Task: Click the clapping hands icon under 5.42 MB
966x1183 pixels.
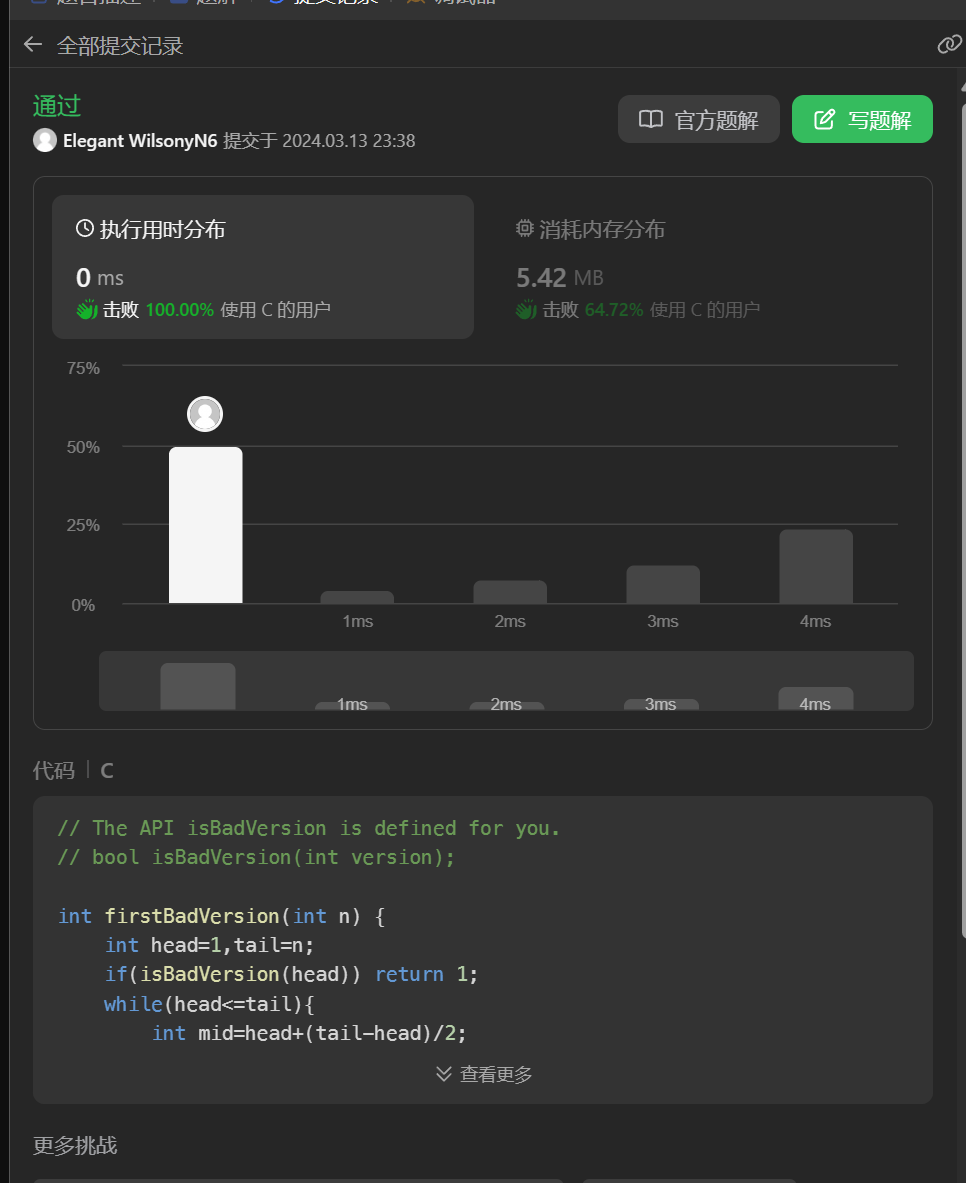Action: point(526,310)
